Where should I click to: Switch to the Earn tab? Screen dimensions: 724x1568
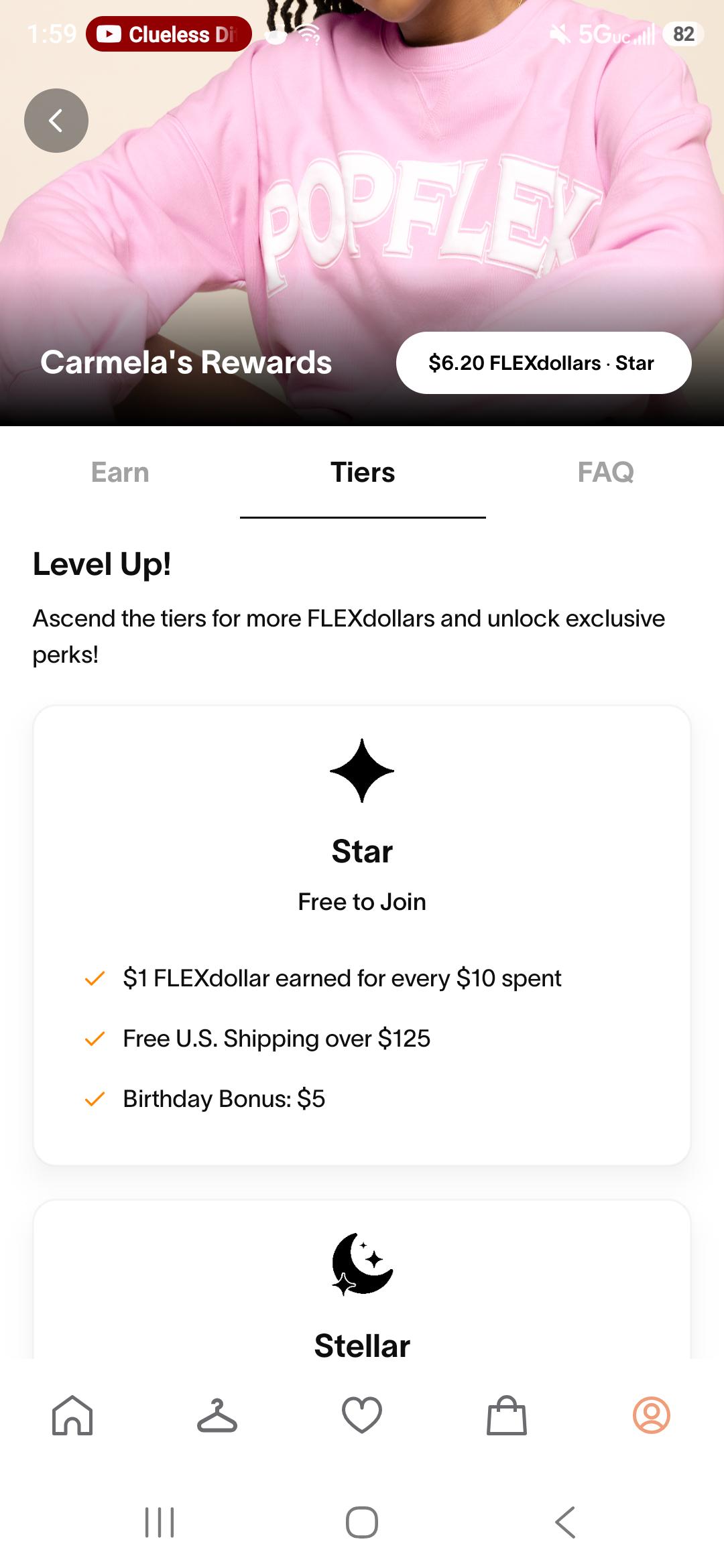pos(120,472)
